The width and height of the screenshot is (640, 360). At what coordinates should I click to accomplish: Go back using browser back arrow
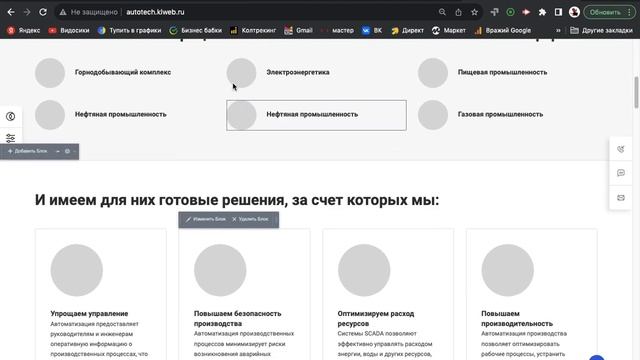[11, 12]
